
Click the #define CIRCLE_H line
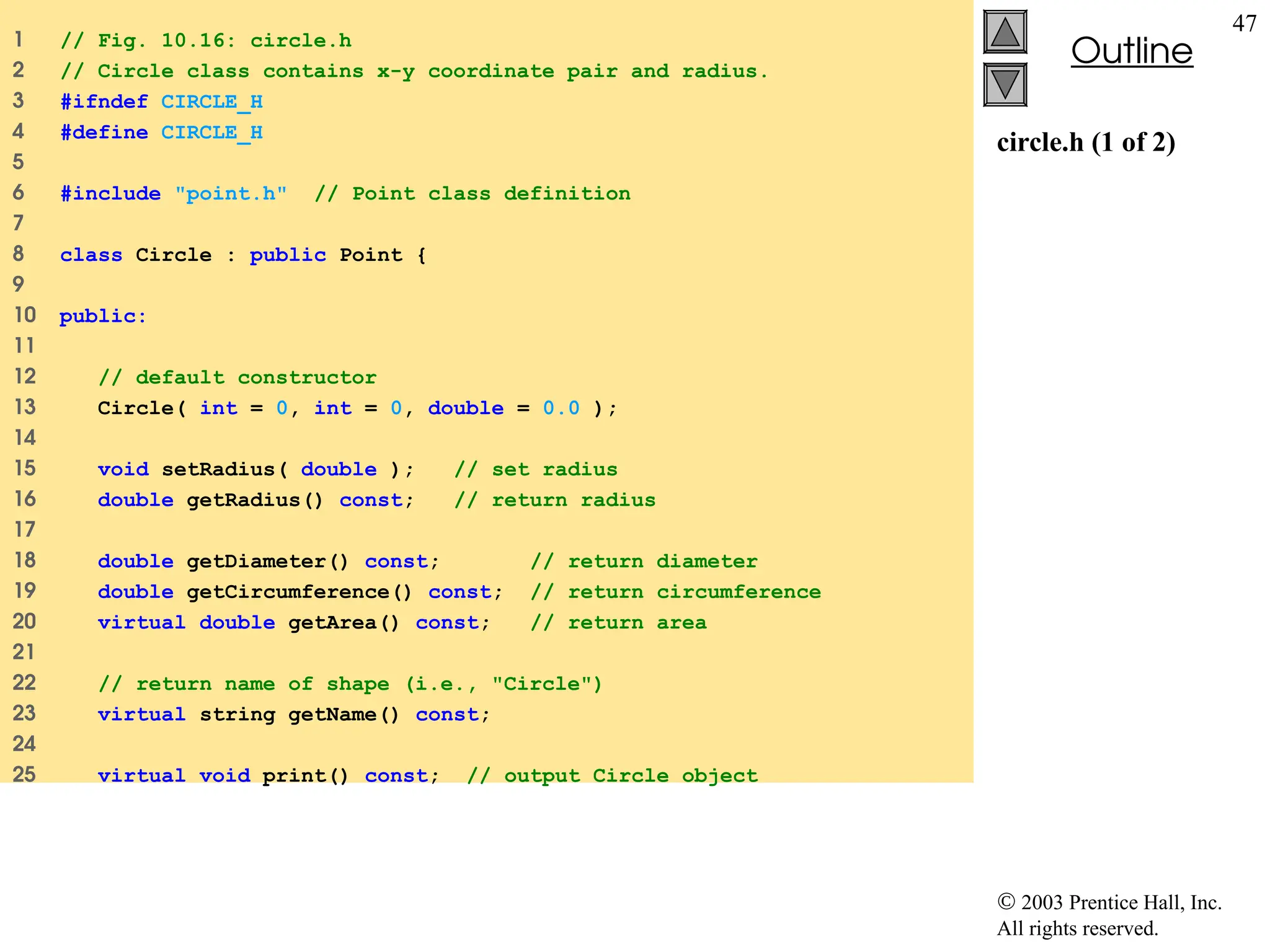161,133
